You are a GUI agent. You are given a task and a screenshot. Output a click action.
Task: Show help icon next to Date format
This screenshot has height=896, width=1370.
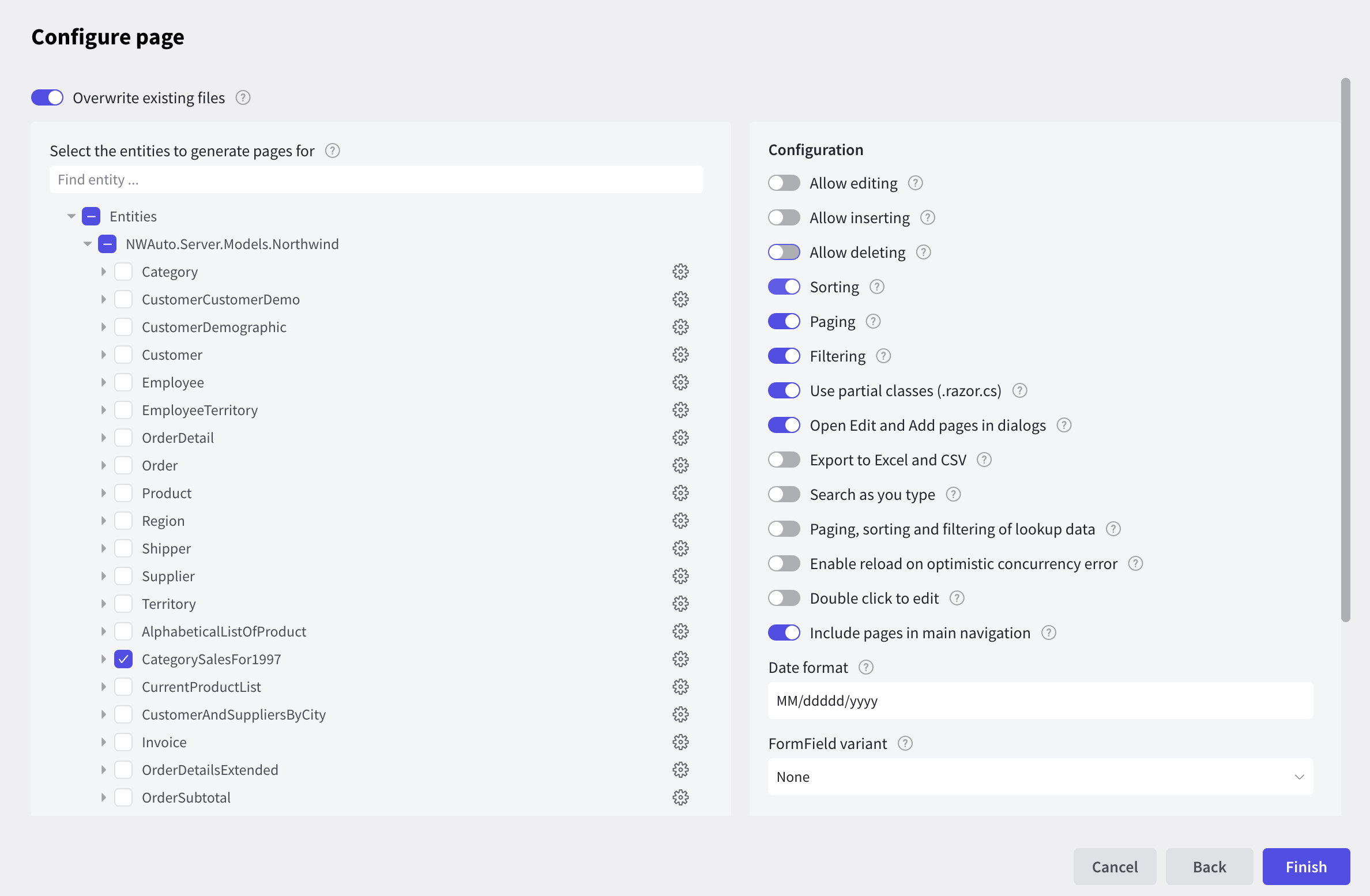pos(865,668)
